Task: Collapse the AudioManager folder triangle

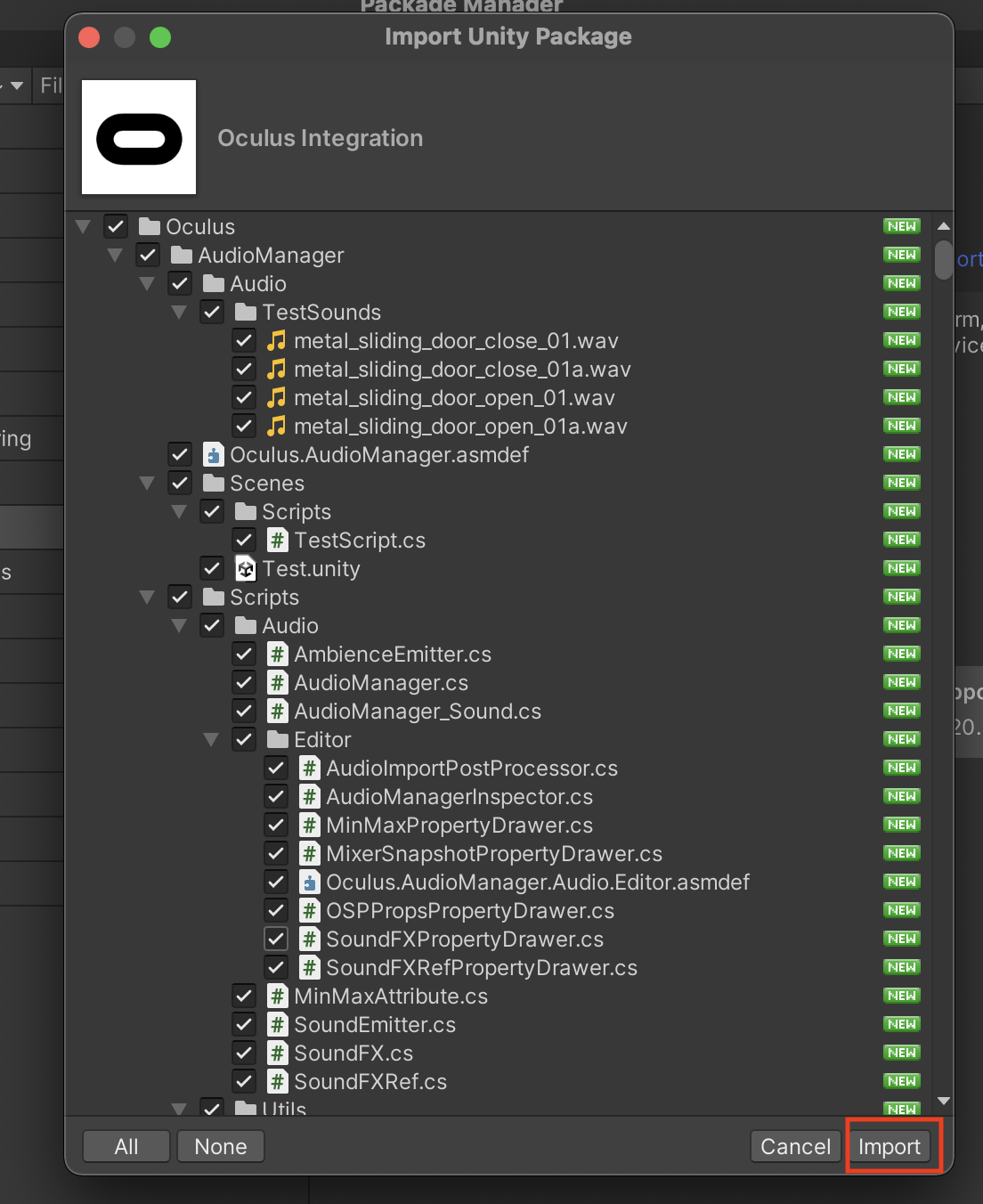Action: [x=115, y=255]
